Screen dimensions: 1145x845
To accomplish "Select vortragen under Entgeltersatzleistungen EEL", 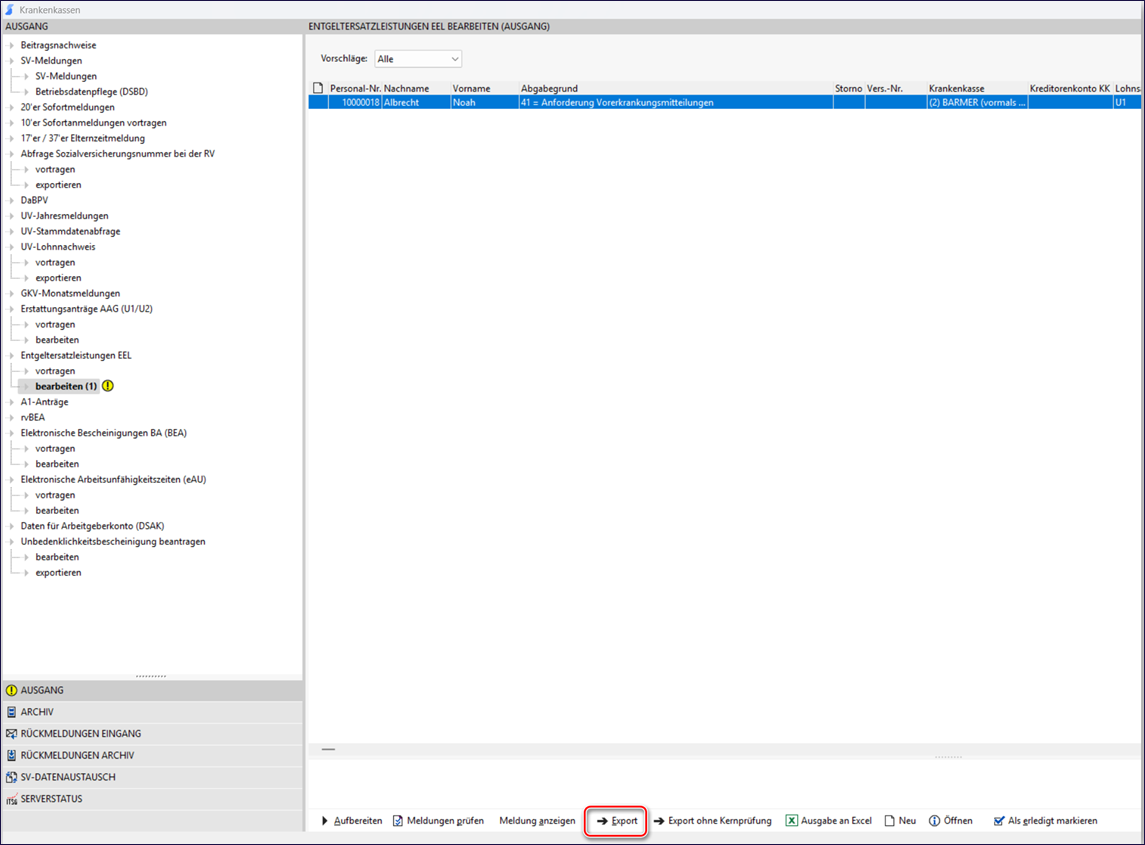I will click(x=55, y=371).
